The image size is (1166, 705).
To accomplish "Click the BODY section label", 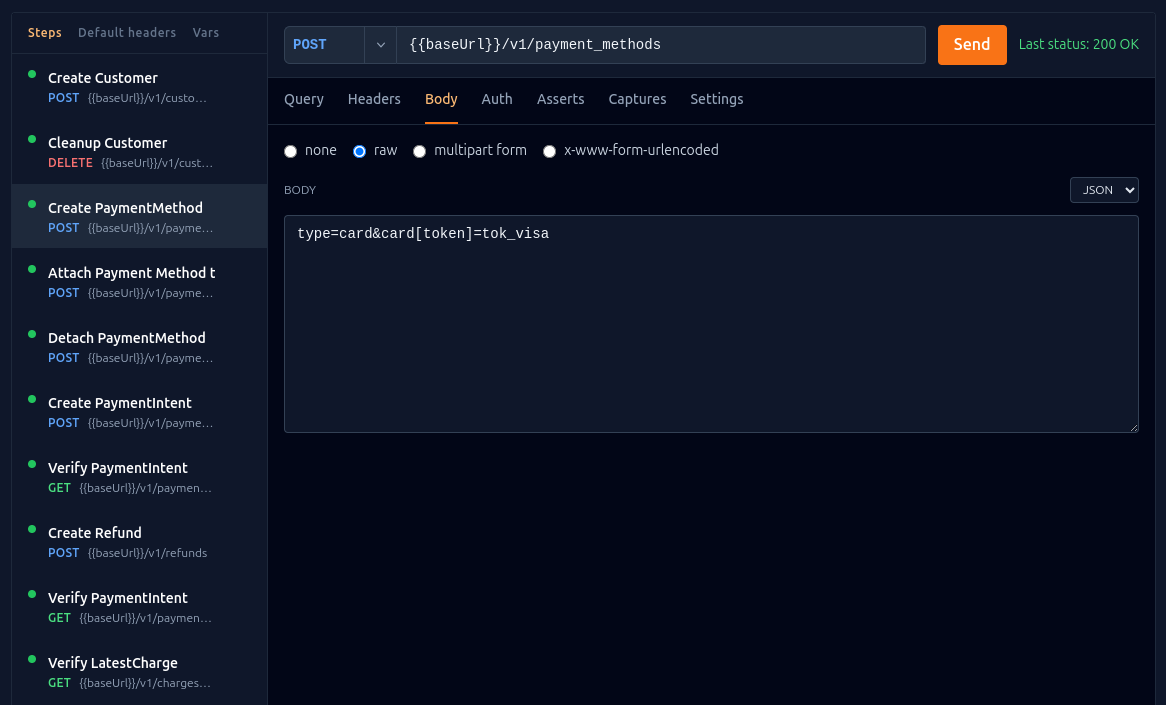I will 300,190.
